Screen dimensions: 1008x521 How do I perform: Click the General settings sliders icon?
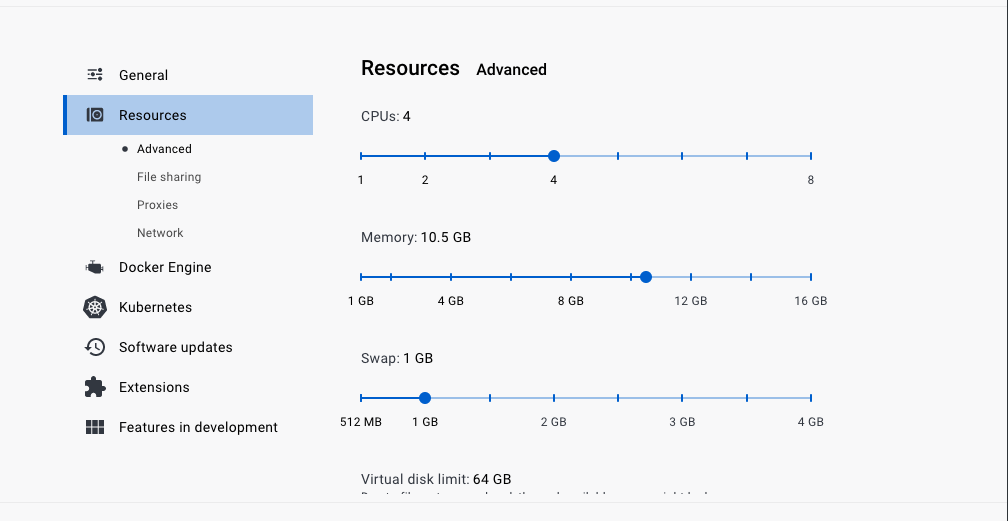pyautogui.click(x=95, y=75)
